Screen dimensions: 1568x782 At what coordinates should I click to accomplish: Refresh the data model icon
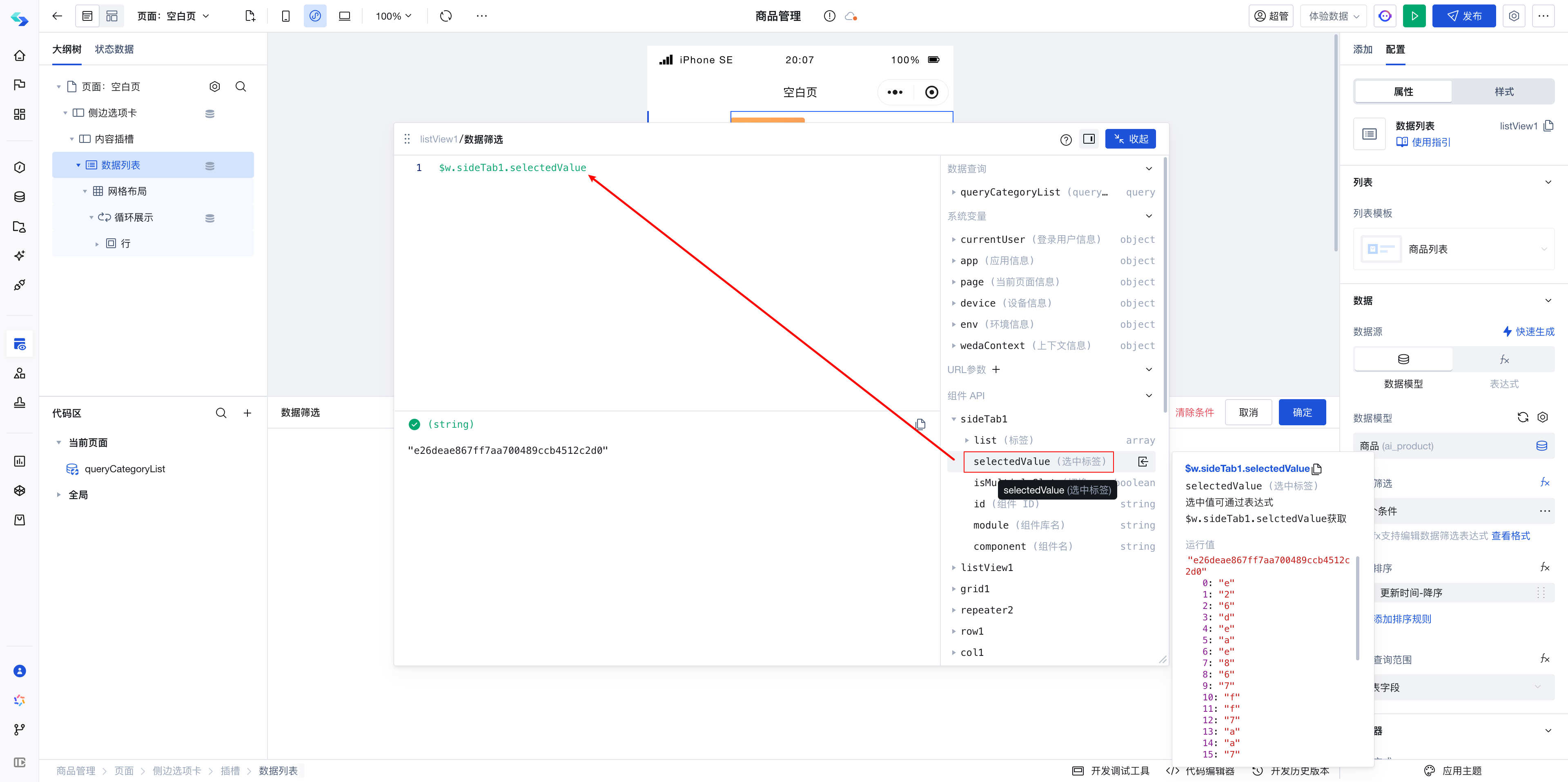point(1522,418)
